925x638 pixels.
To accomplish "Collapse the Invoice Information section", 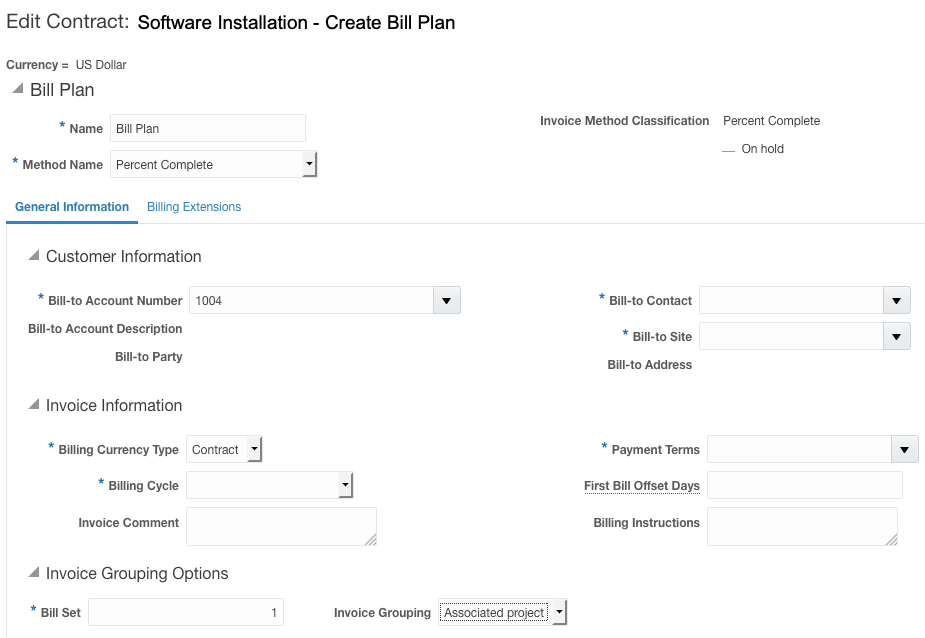I will 34,406.
